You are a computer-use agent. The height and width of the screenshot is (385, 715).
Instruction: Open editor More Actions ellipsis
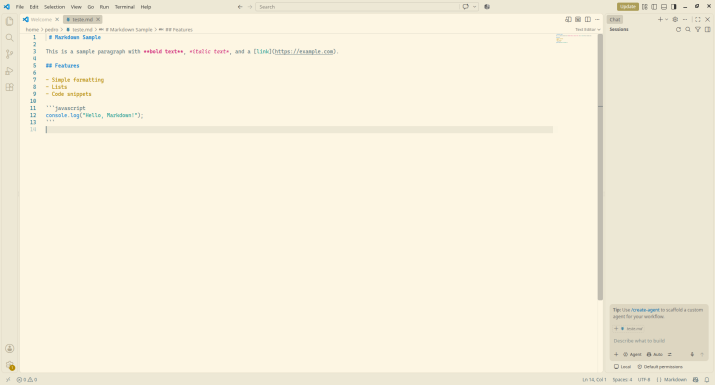[x=597, y=20]
